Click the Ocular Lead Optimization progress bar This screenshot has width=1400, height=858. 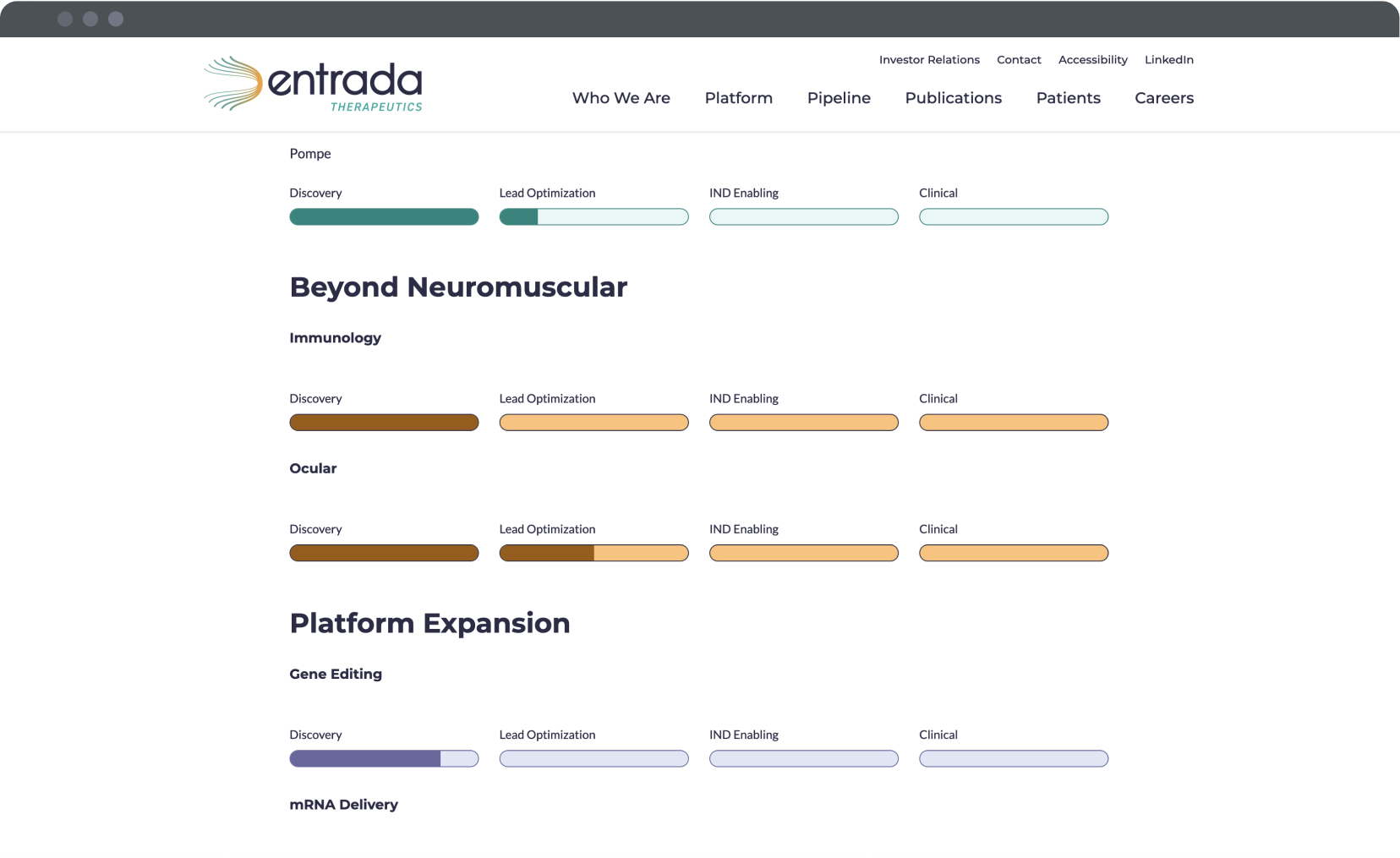(593, 553)
